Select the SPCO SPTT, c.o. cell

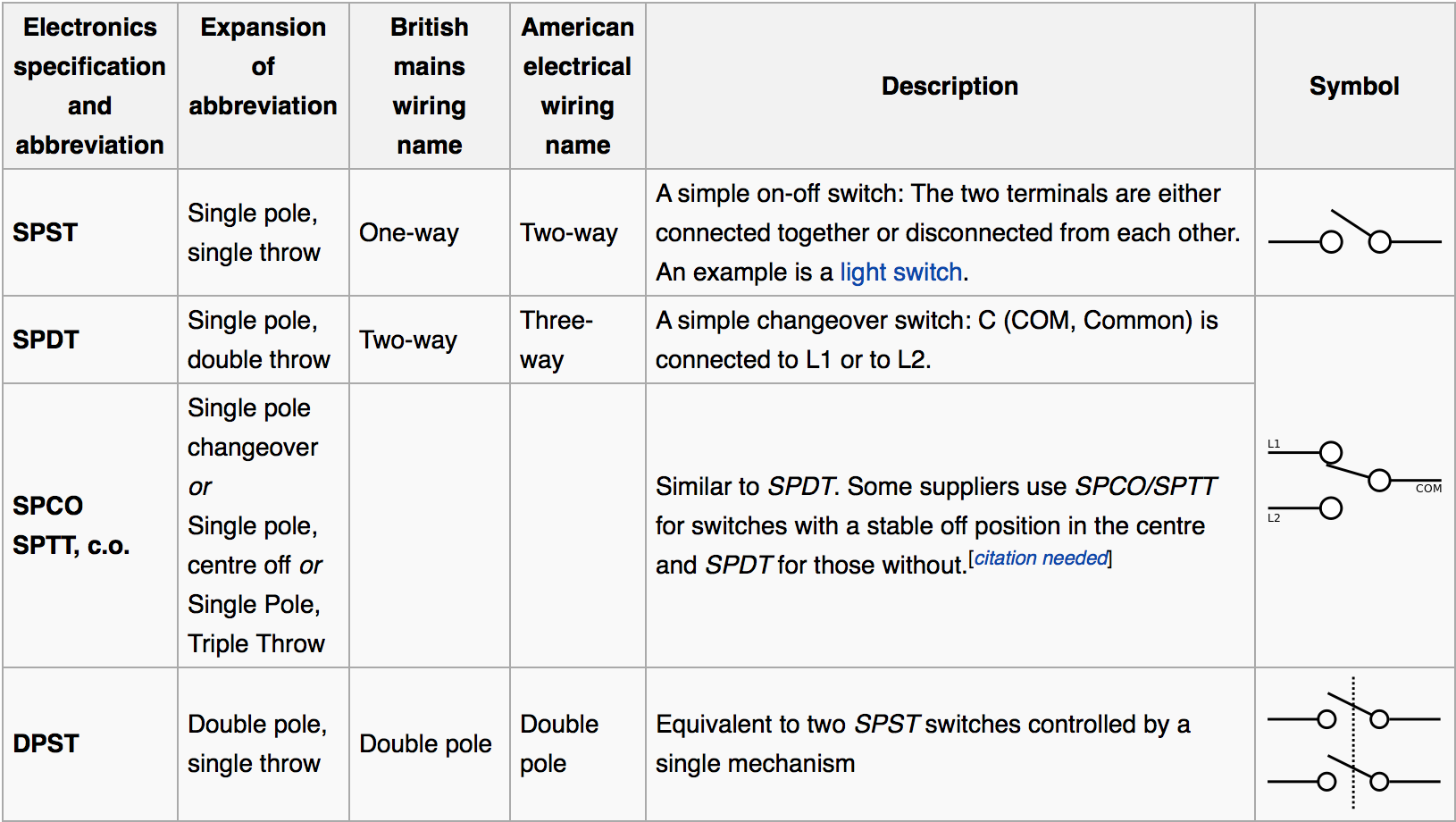tap(89, 525)
